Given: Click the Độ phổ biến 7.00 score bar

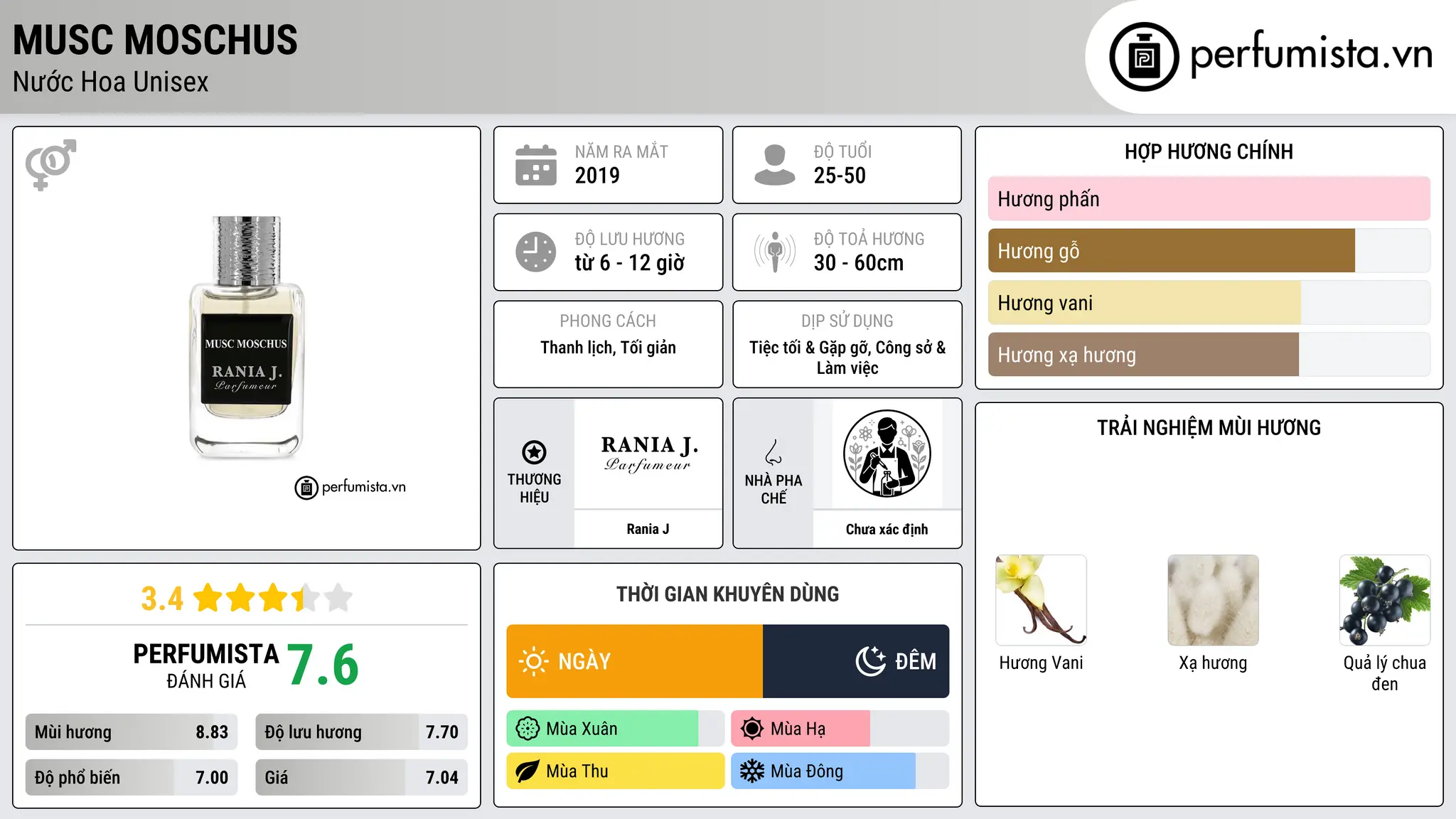Looking at the screenshot, I should point(132,778).
